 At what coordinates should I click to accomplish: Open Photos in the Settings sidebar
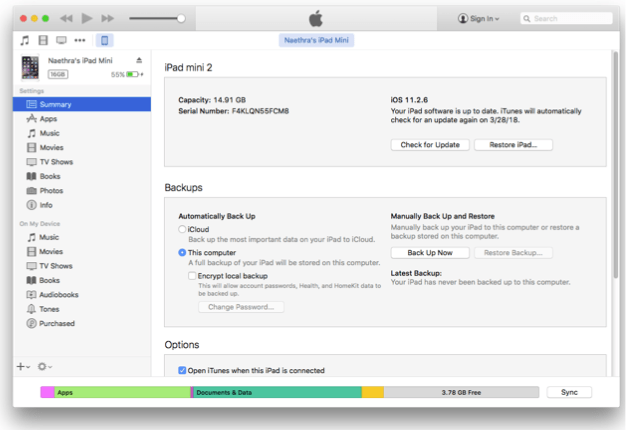coord(50,190)
